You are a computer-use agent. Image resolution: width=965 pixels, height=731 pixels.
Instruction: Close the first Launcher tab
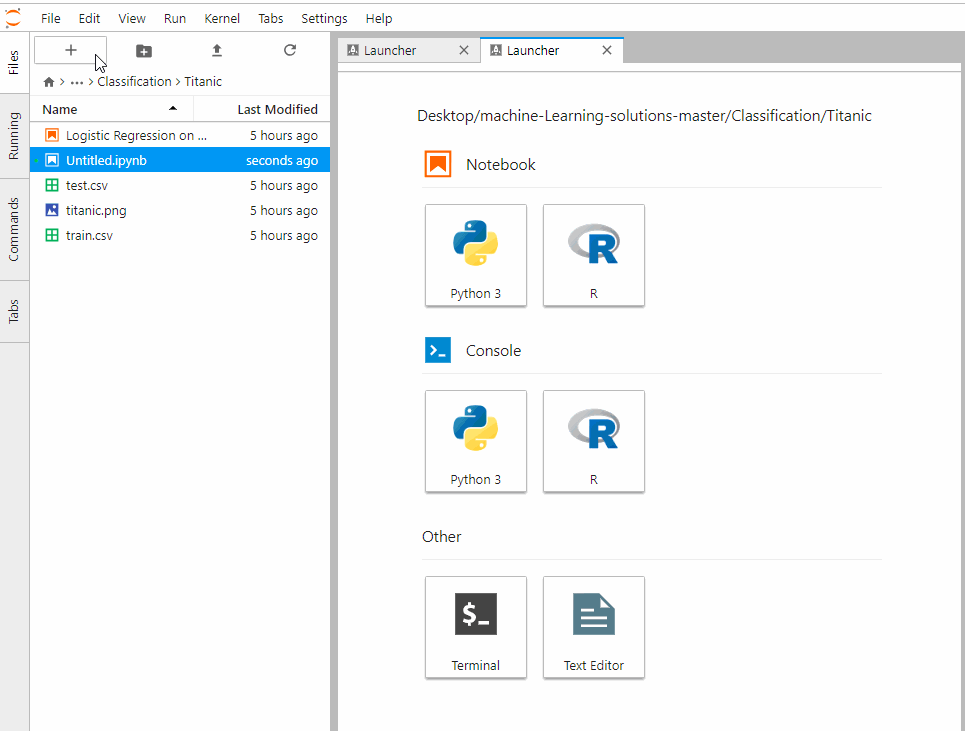(x=463, y=50)
